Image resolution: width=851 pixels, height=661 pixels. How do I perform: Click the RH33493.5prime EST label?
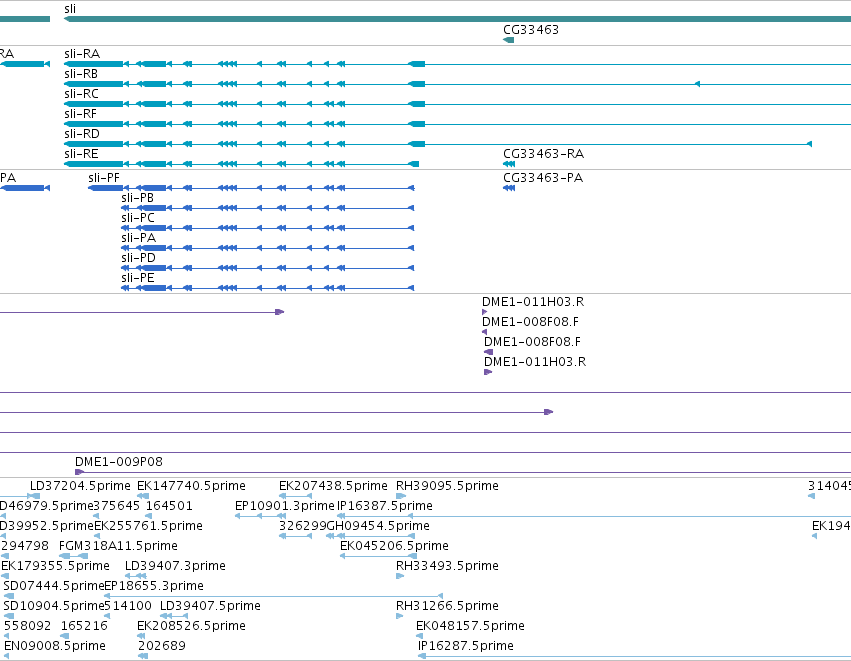447,566
